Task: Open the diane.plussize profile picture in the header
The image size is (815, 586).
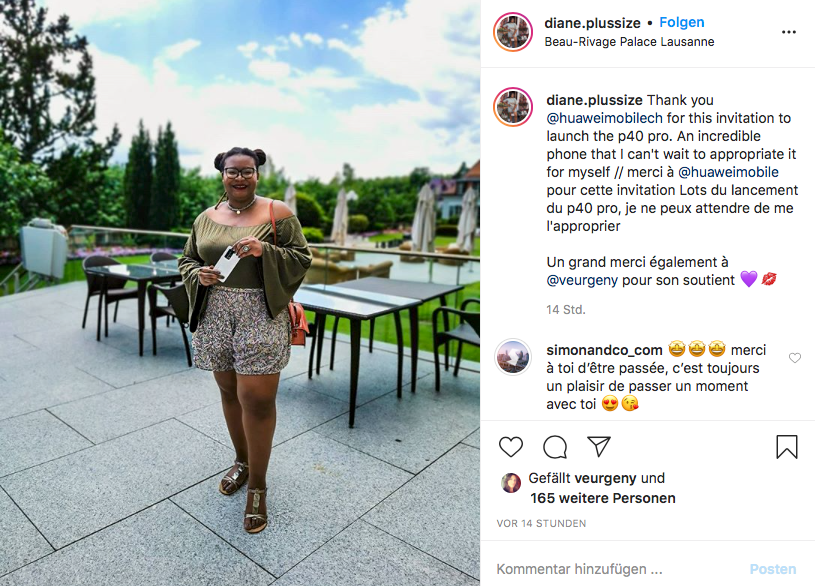Action: coord(513,32)
